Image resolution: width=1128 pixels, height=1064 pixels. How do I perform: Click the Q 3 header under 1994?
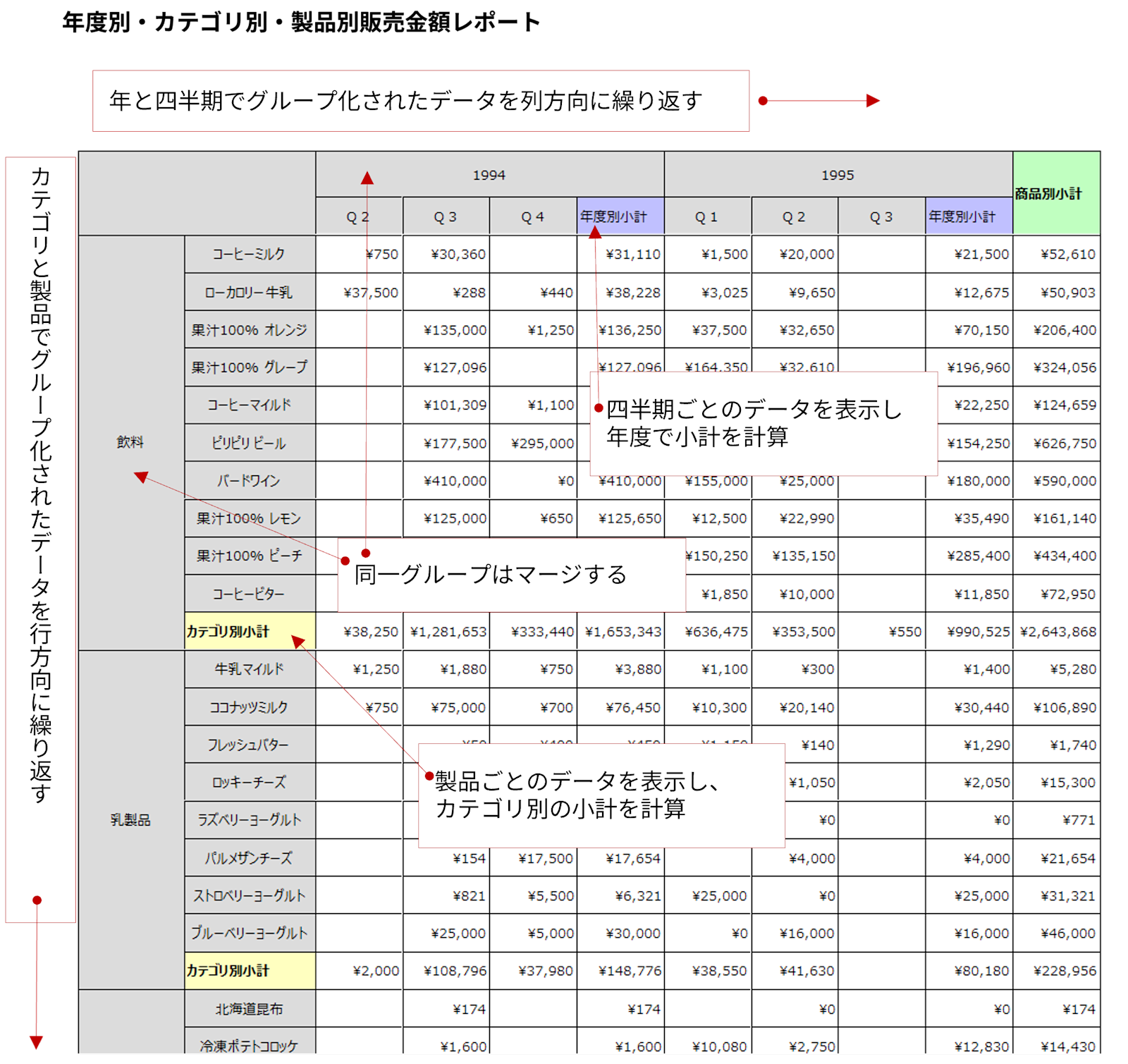[446, 216]
